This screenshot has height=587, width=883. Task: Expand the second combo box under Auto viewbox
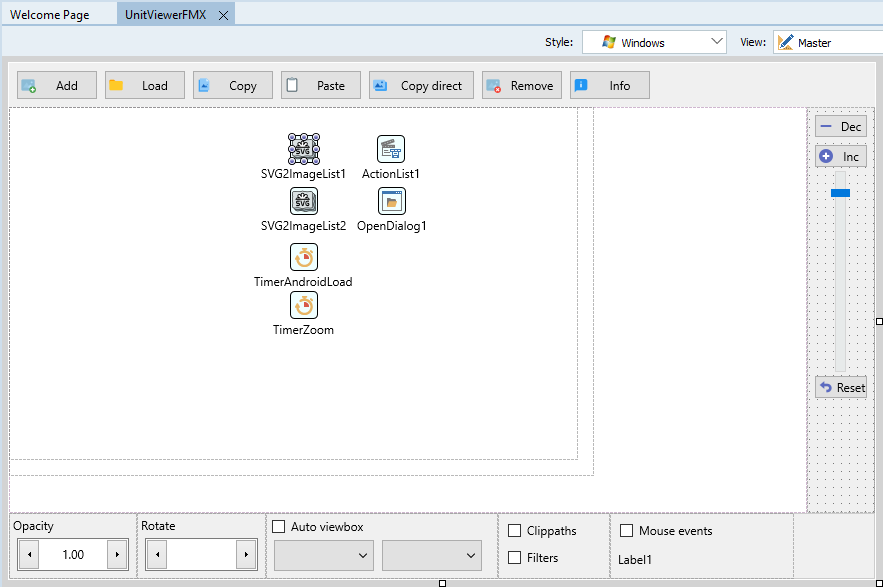tap(432, 555)
